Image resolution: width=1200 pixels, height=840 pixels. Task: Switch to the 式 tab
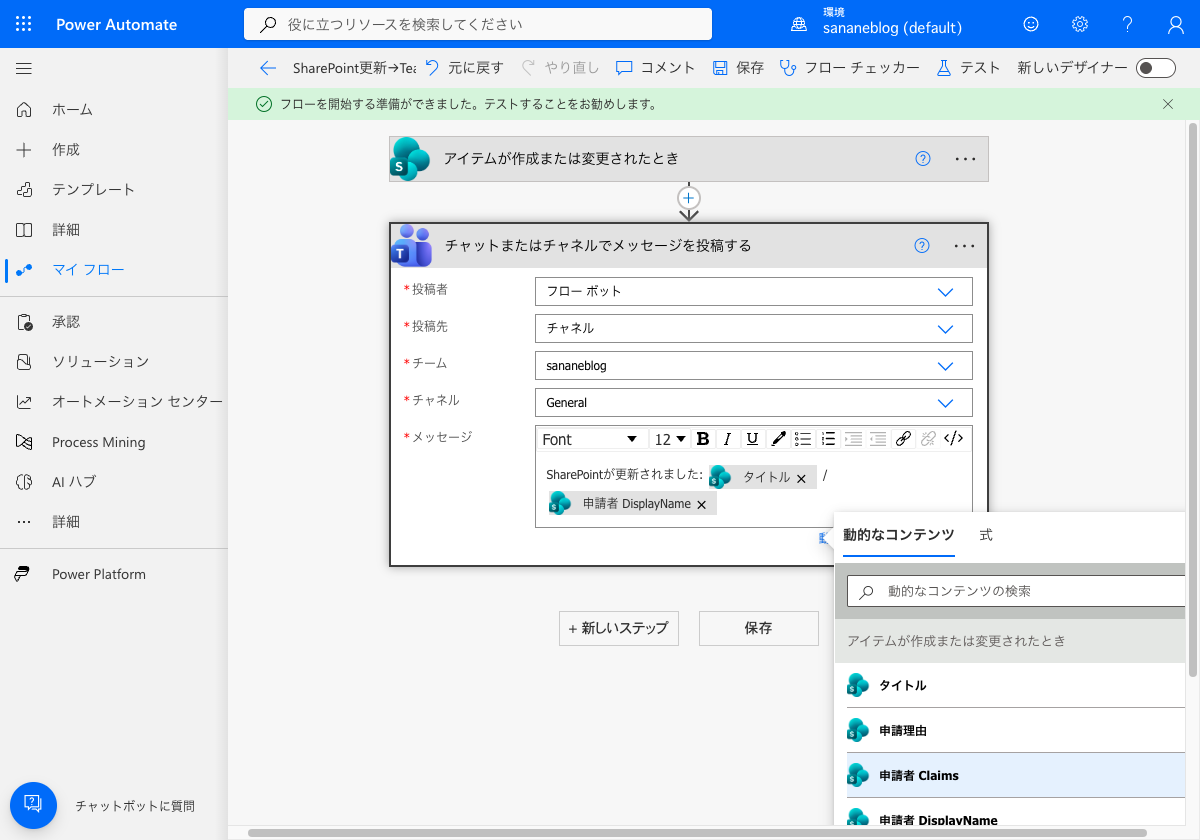coord(986,535)
